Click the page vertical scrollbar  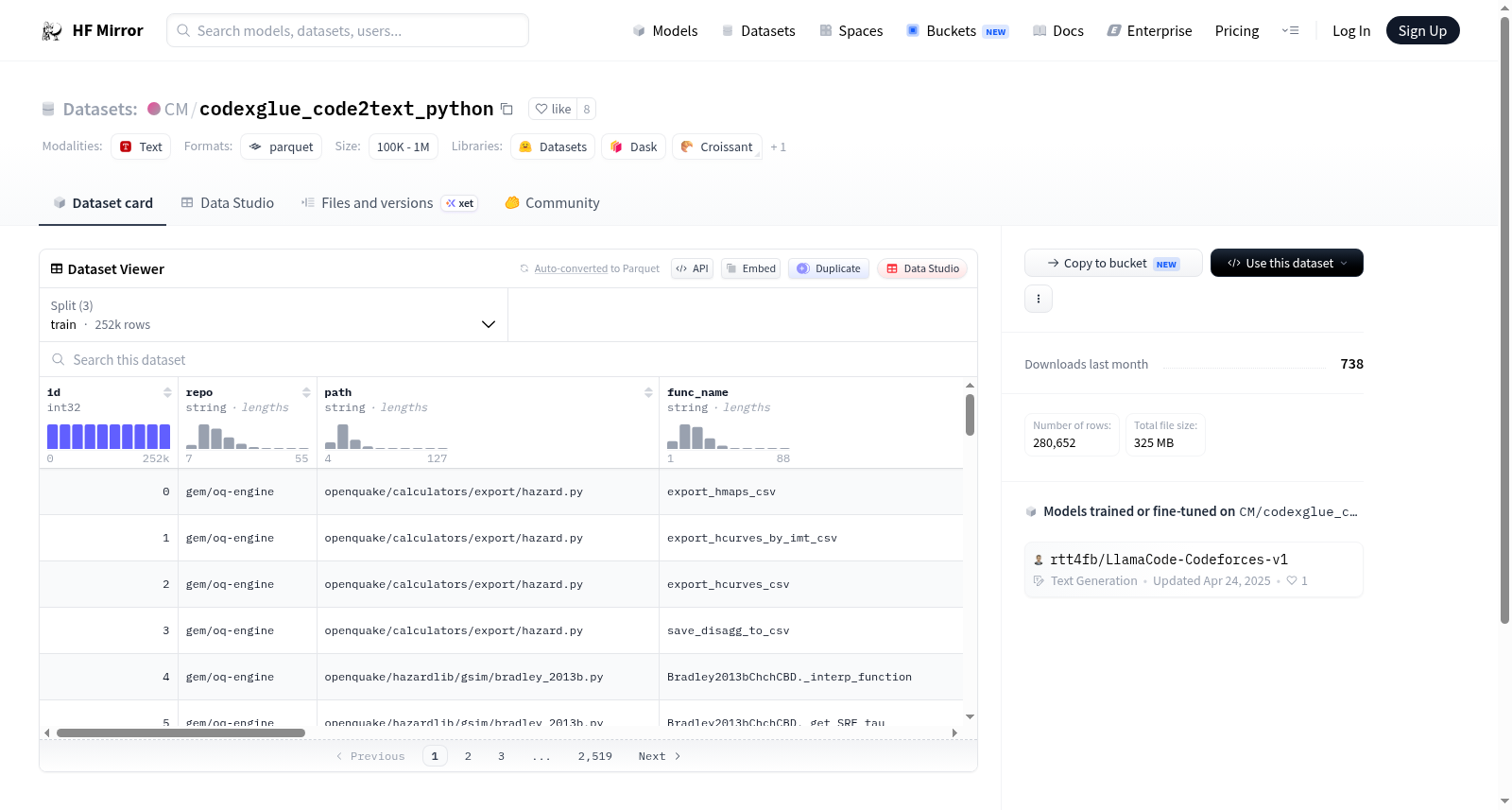(x=1504, y=319)
